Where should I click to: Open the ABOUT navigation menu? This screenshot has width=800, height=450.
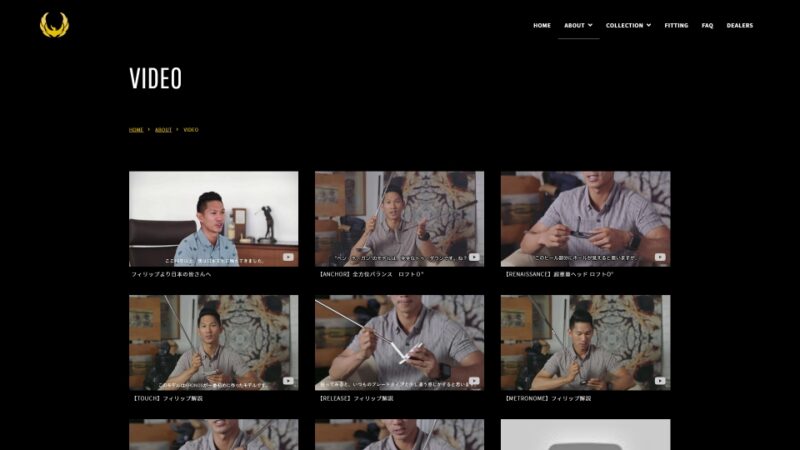574,26
